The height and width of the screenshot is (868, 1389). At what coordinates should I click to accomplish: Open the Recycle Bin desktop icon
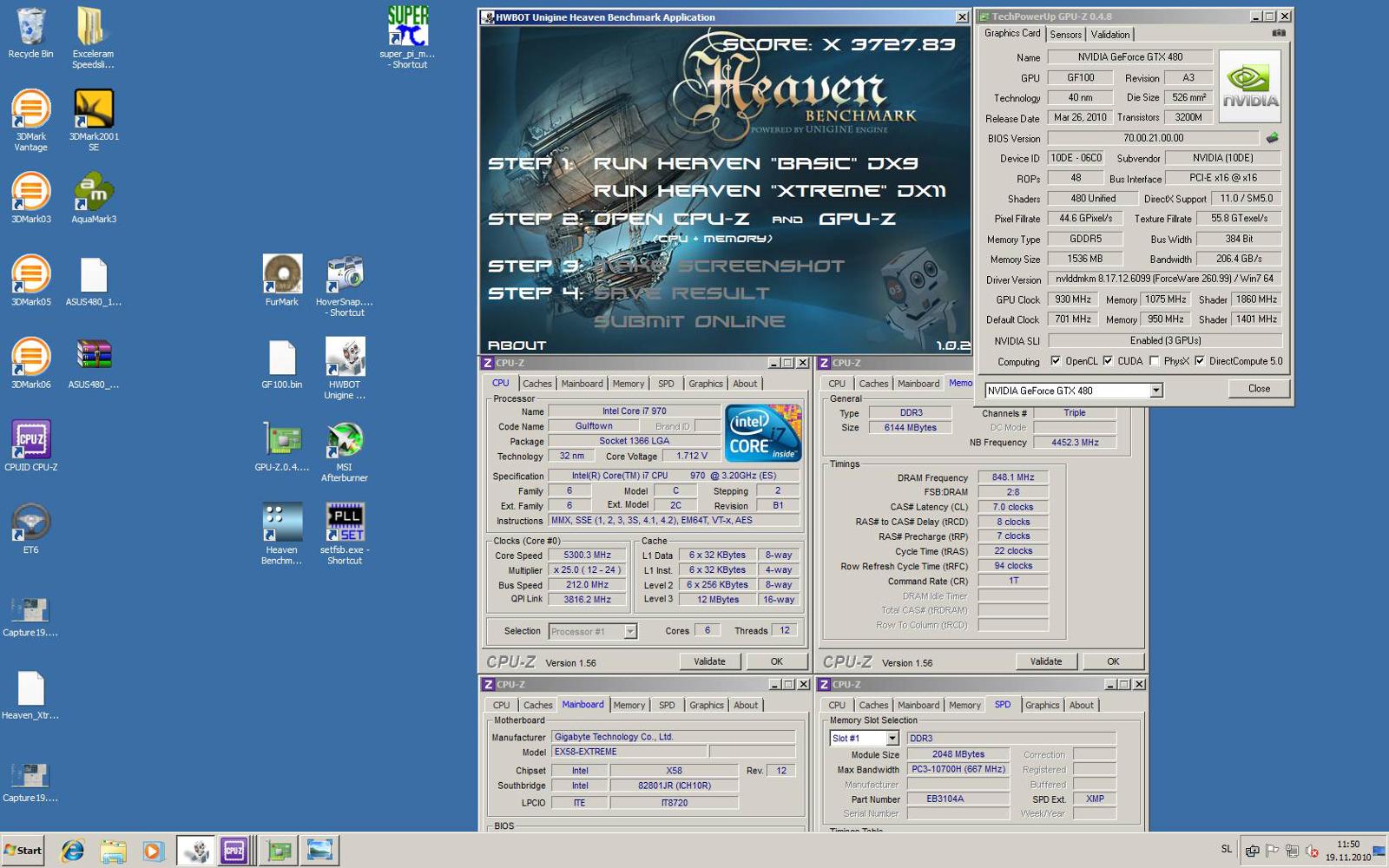(30, 33)
